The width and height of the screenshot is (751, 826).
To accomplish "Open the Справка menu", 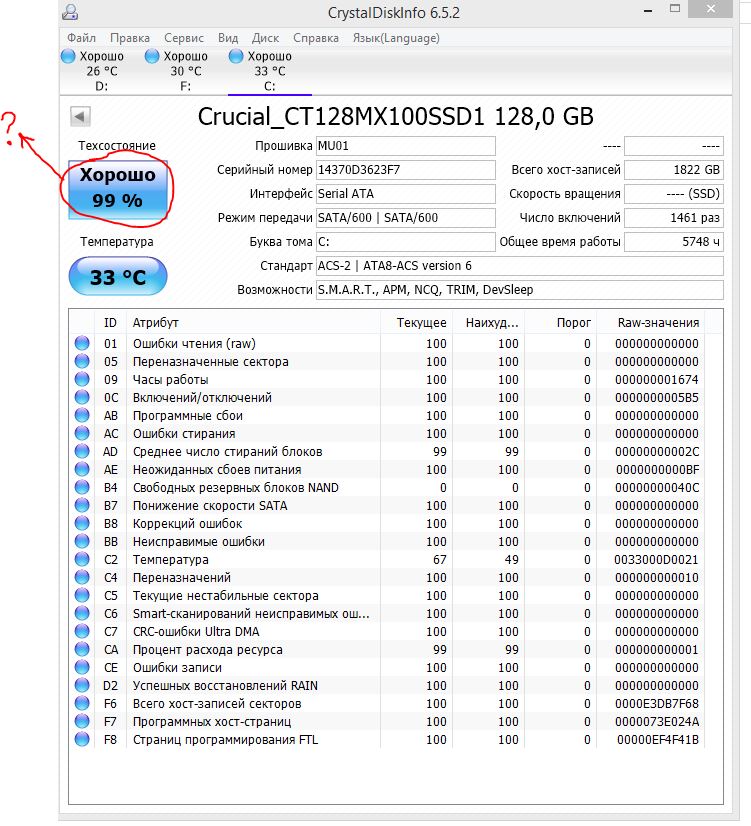I will pyautogui.click(x=315, y=38).
